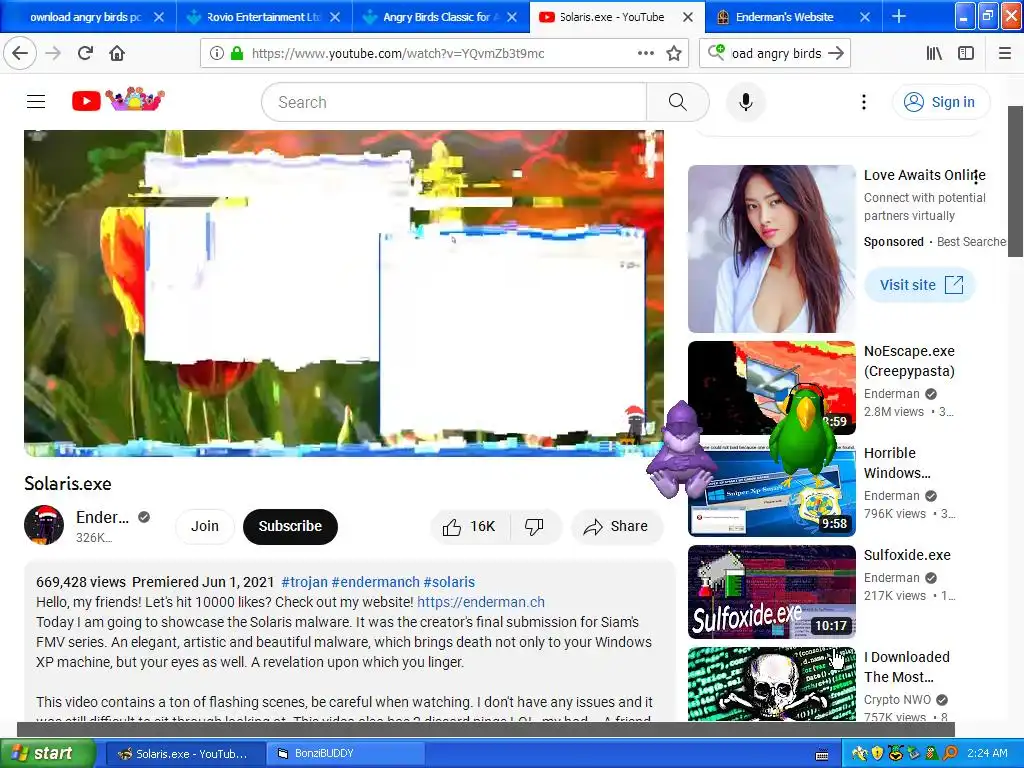
Task: Select the Solaris.exe - YouTube tab
Action: coord(611,17)
